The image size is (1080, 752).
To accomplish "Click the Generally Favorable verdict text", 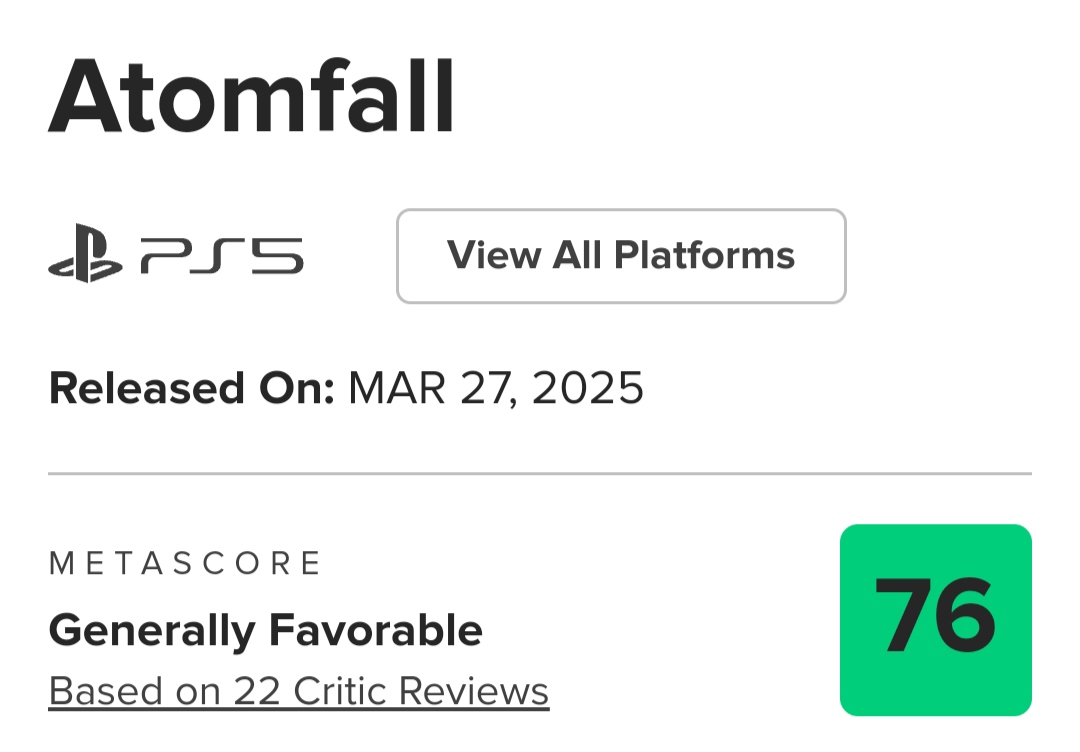I will click(265, 631).
